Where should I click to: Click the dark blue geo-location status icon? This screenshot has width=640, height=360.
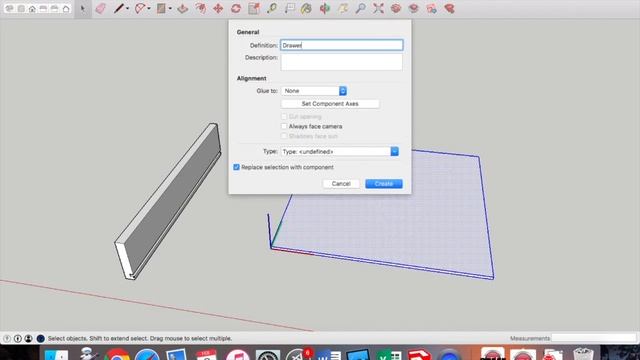tap(40, 338)
